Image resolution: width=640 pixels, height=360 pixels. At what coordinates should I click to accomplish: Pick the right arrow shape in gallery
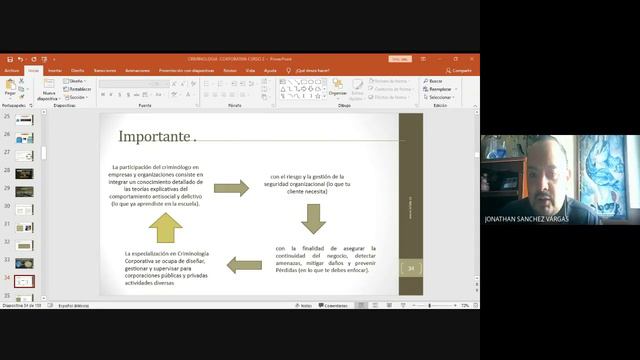pos(304,89)
